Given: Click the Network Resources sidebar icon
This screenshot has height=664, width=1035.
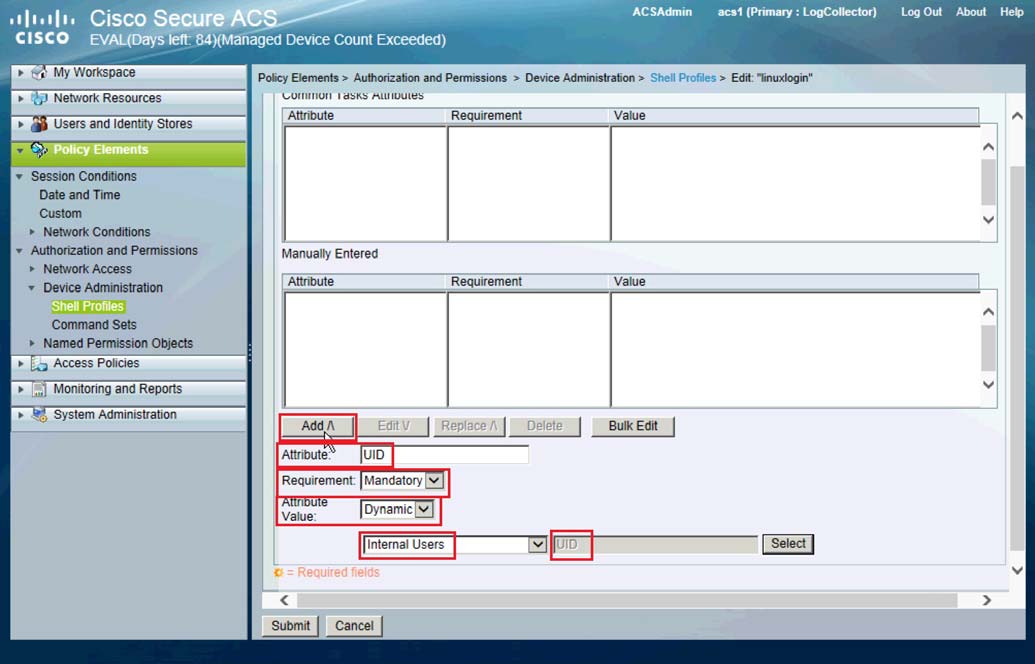Looking at the screenshot, I should click(x=39, y=98).
